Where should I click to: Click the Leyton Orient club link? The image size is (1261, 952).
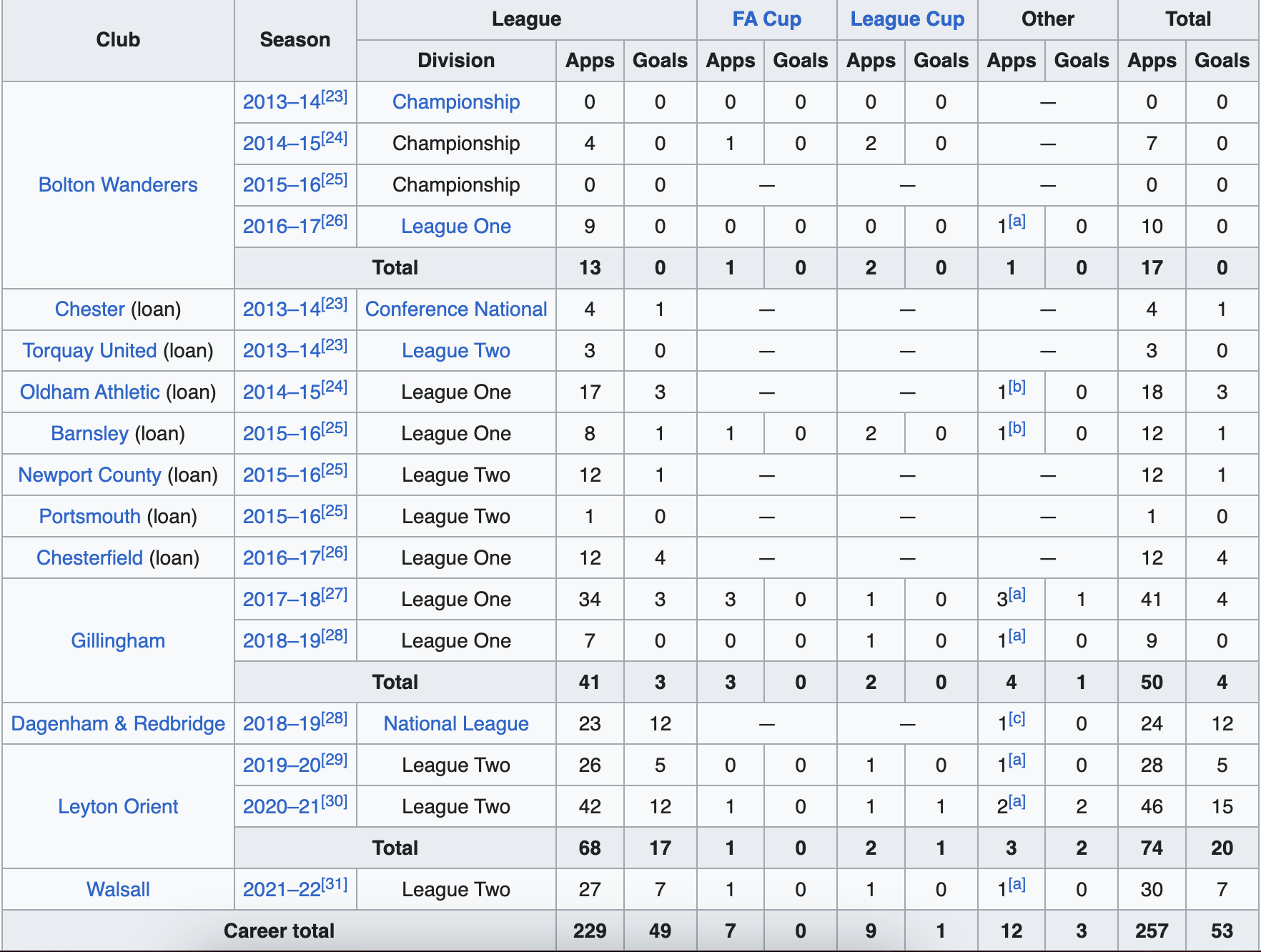coord(118,806)
